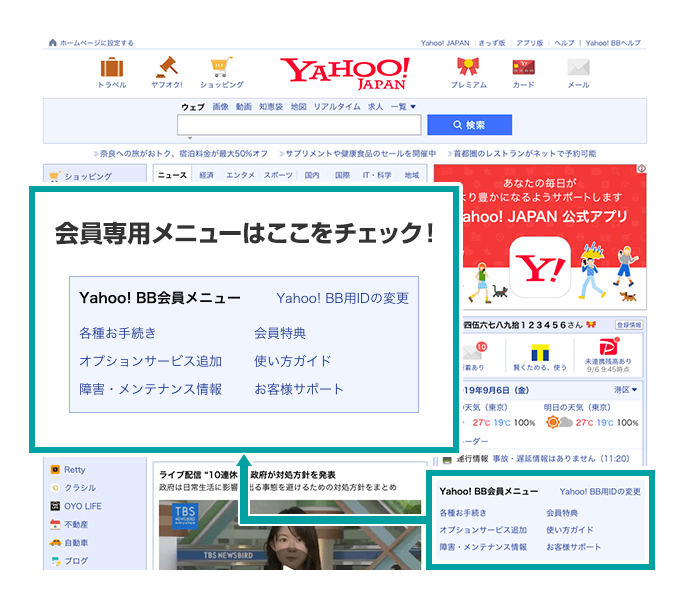Open the Yahoo! JAPAN 公式アプリ ad banner

pos(553,235)
